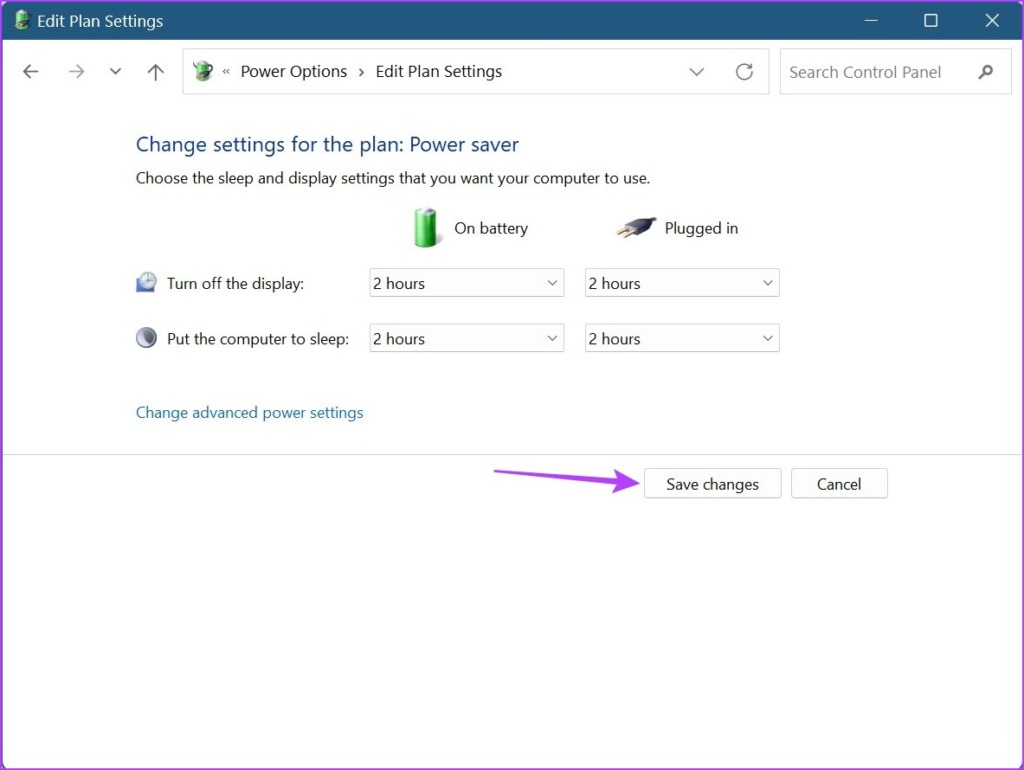Click the search magnifier in Search Control Panel
The height and width of the screenshot is (770, 1024).
[986, 71]
